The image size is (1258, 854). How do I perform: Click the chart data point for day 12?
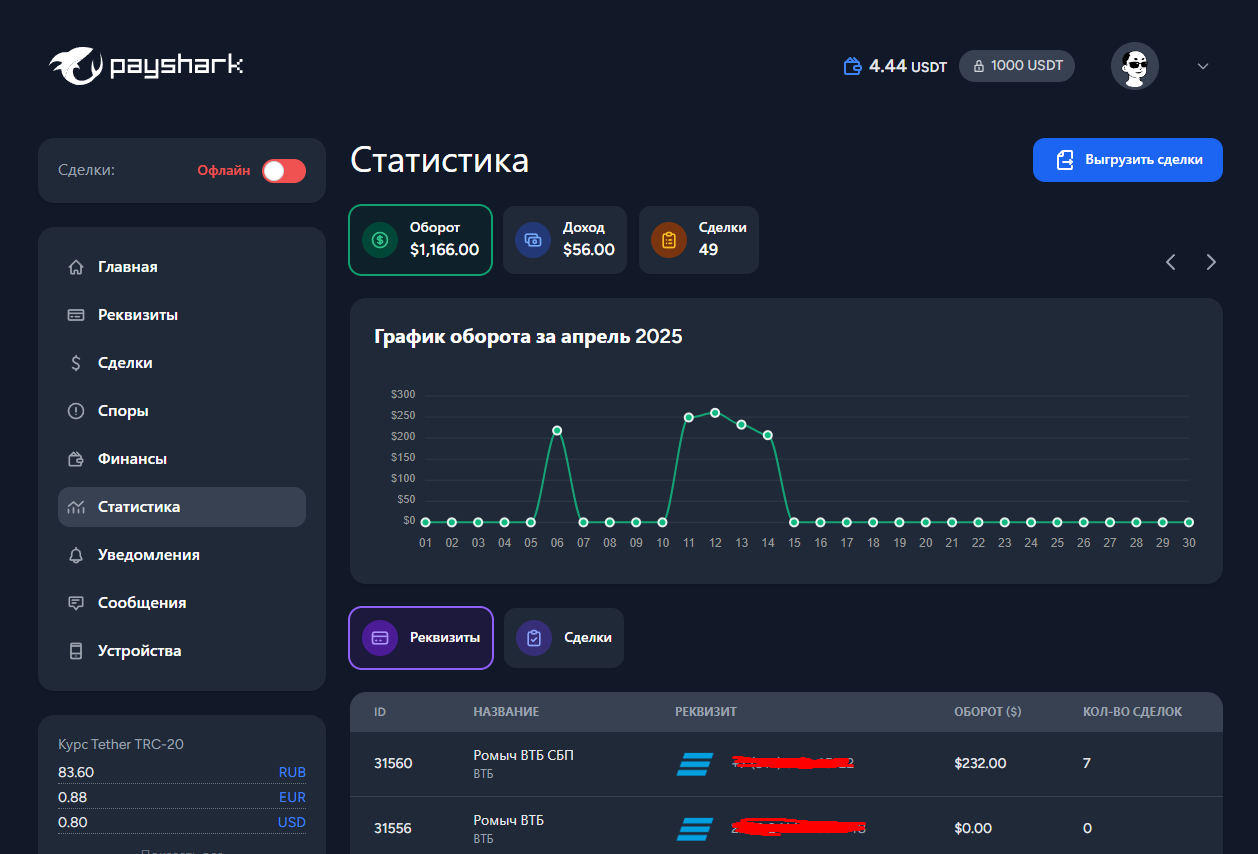(x=715, y=412)
